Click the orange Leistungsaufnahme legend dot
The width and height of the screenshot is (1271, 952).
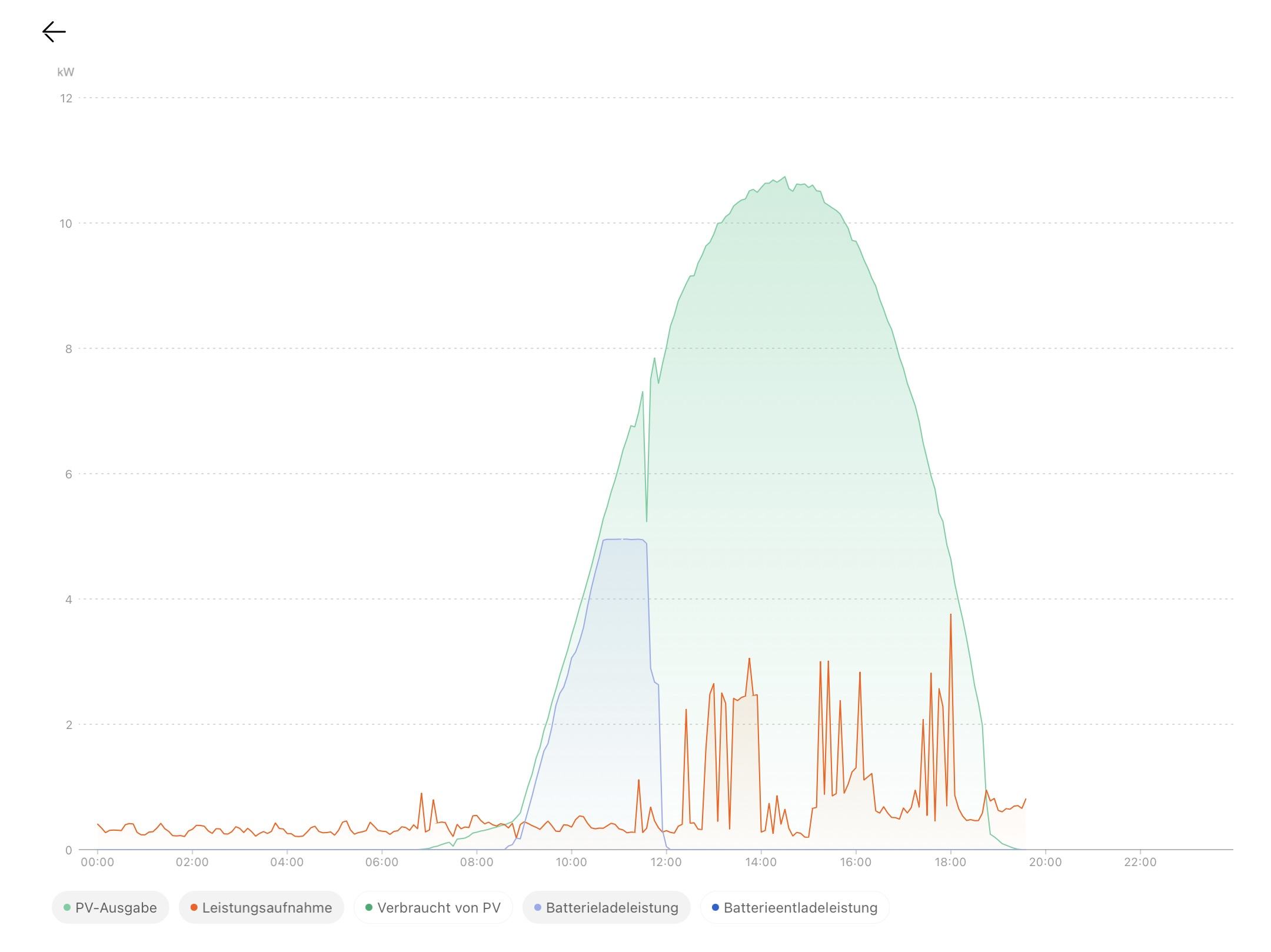[x=194, y=907]
